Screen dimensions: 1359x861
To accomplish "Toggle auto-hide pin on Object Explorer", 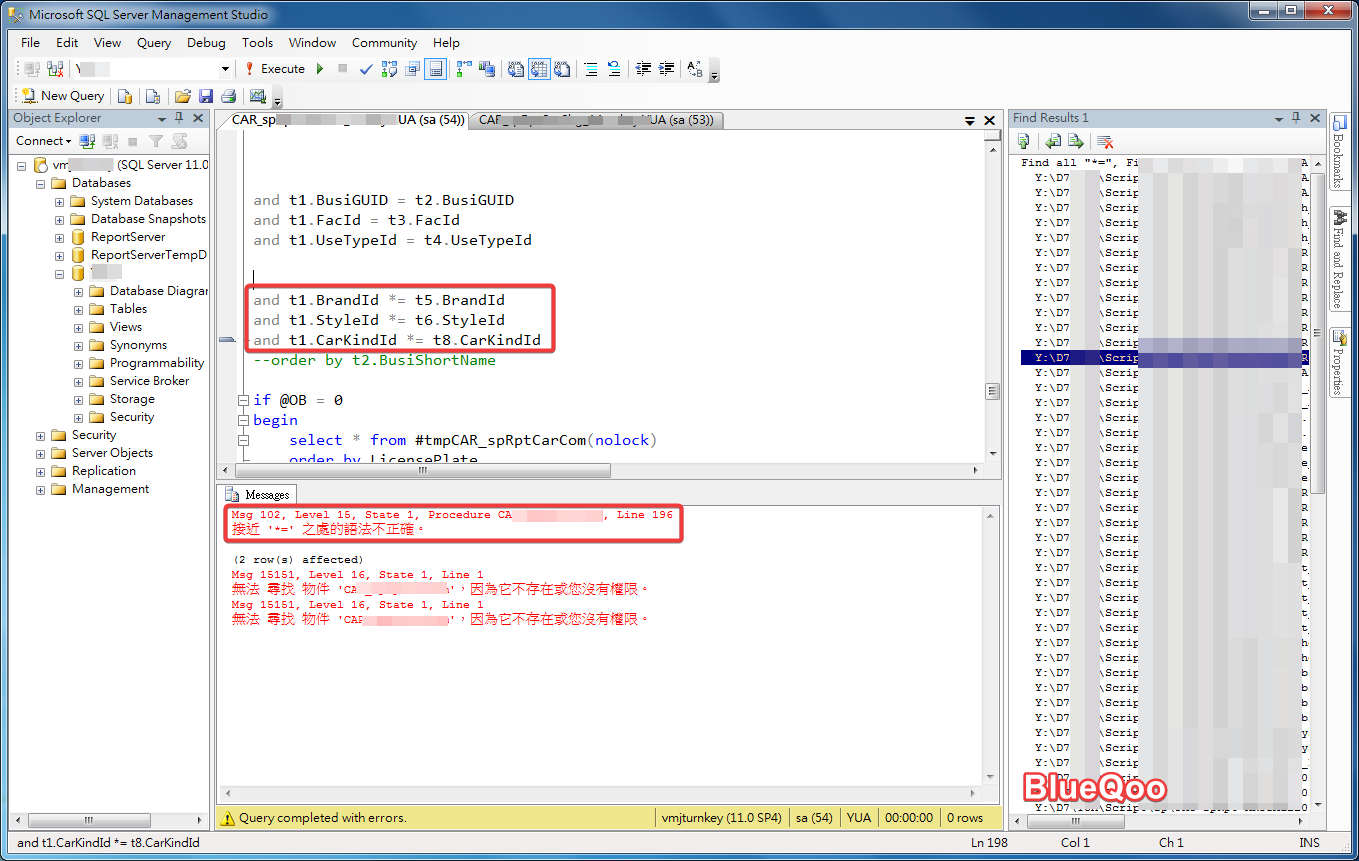I will click(x=180, y=118).
